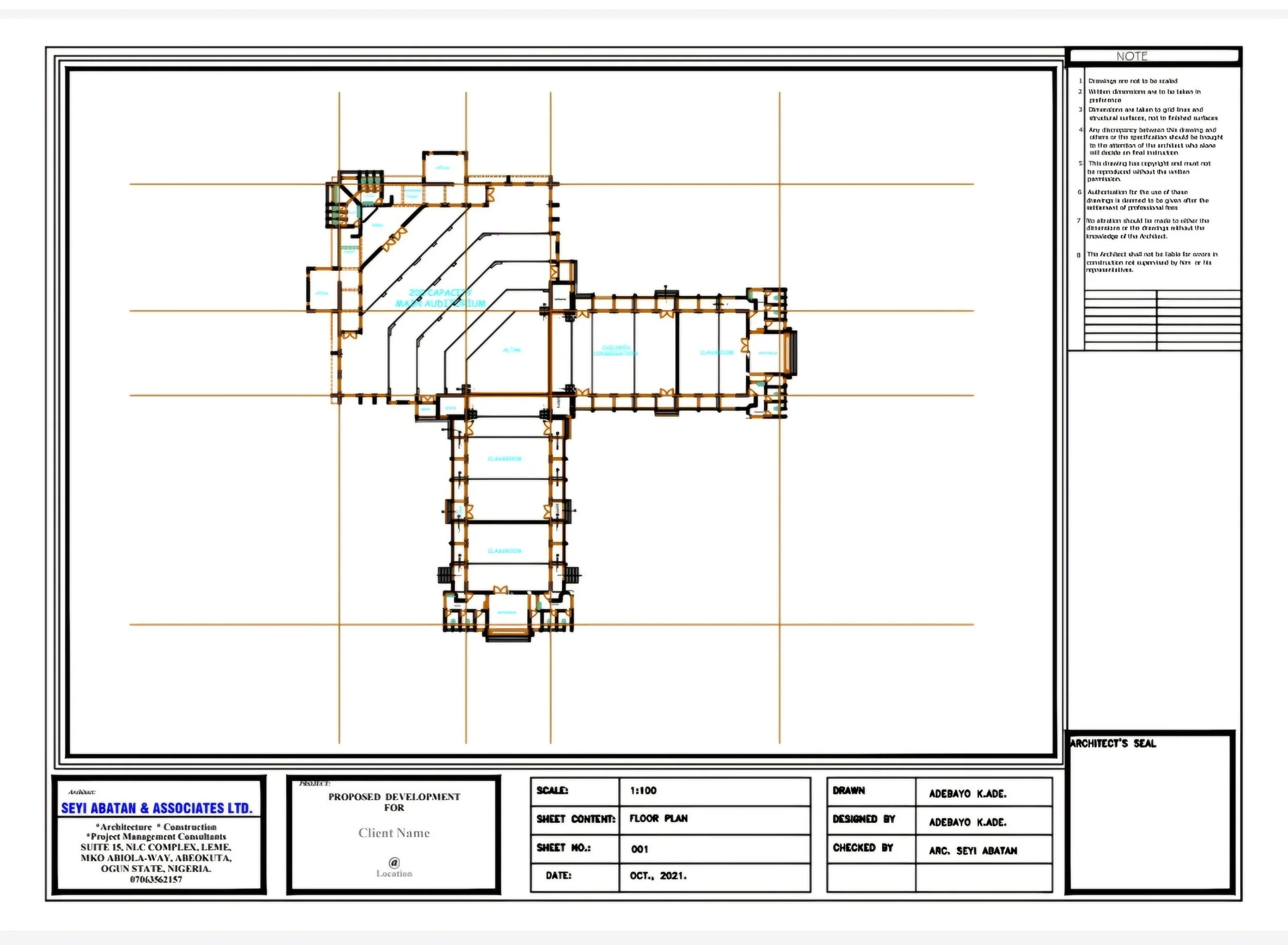Click the SHEET CONTENT: label cell
The image size is (1288, 945).
point(575,819)
